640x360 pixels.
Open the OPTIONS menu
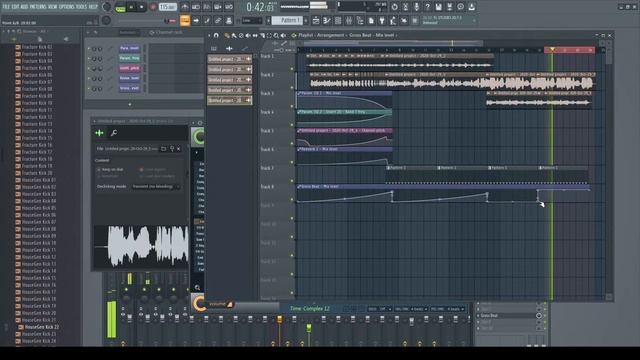pyautogui.click(x=67, y=7)
